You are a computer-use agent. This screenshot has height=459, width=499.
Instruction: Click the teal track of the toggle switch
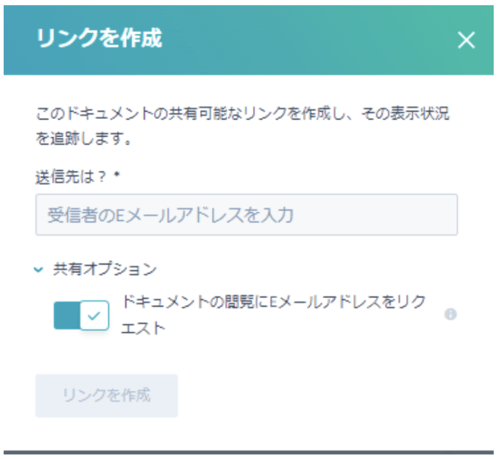pos(67,315)
